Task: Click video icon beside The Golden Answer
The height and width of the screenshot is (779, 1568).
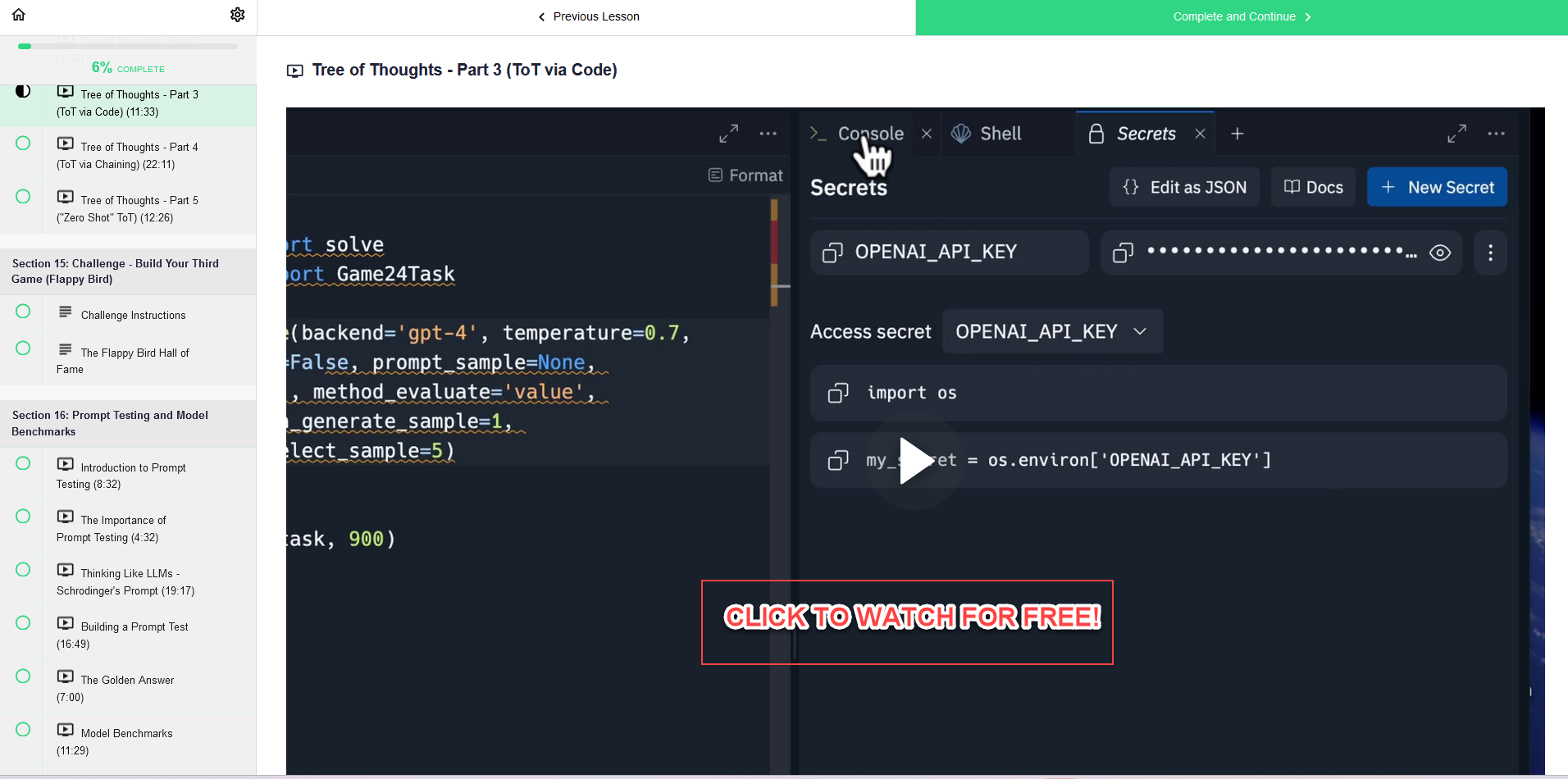Action: 66,676
